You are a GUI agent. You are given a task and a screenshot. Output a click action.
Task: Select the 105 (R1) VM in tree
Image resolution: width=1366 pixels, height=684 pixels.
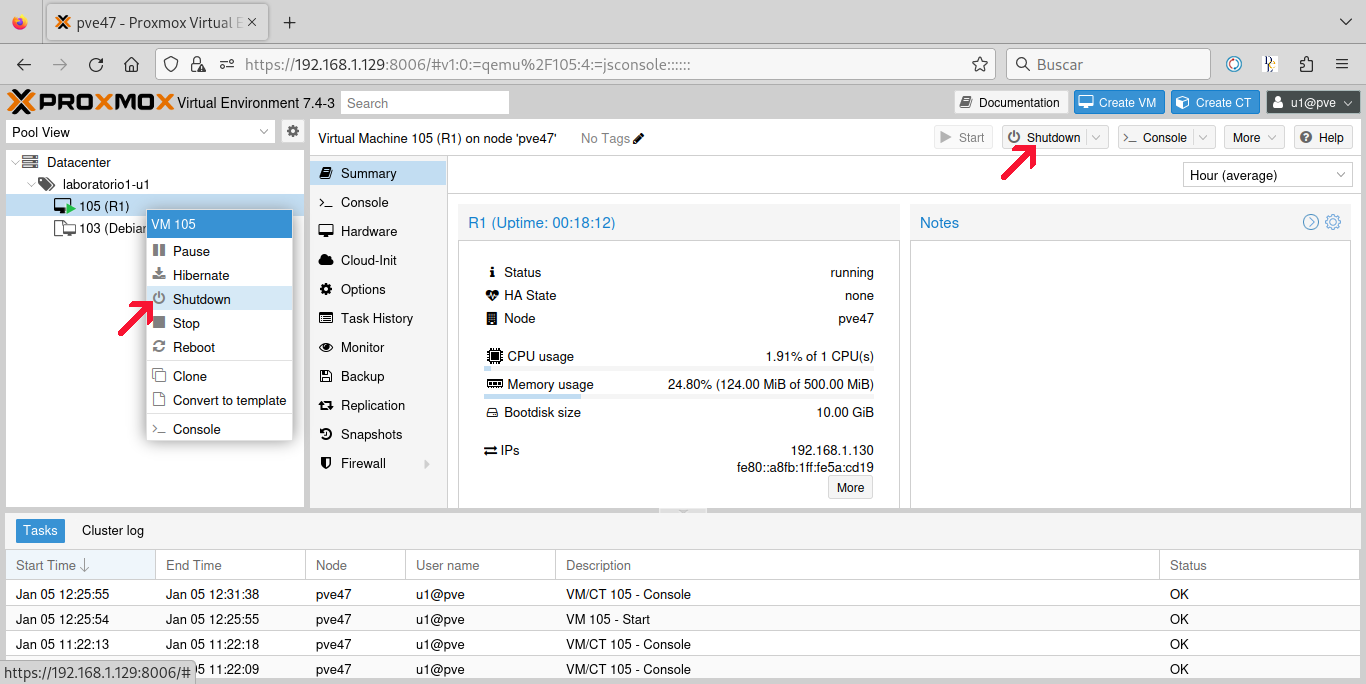click(x=155, y=206)
